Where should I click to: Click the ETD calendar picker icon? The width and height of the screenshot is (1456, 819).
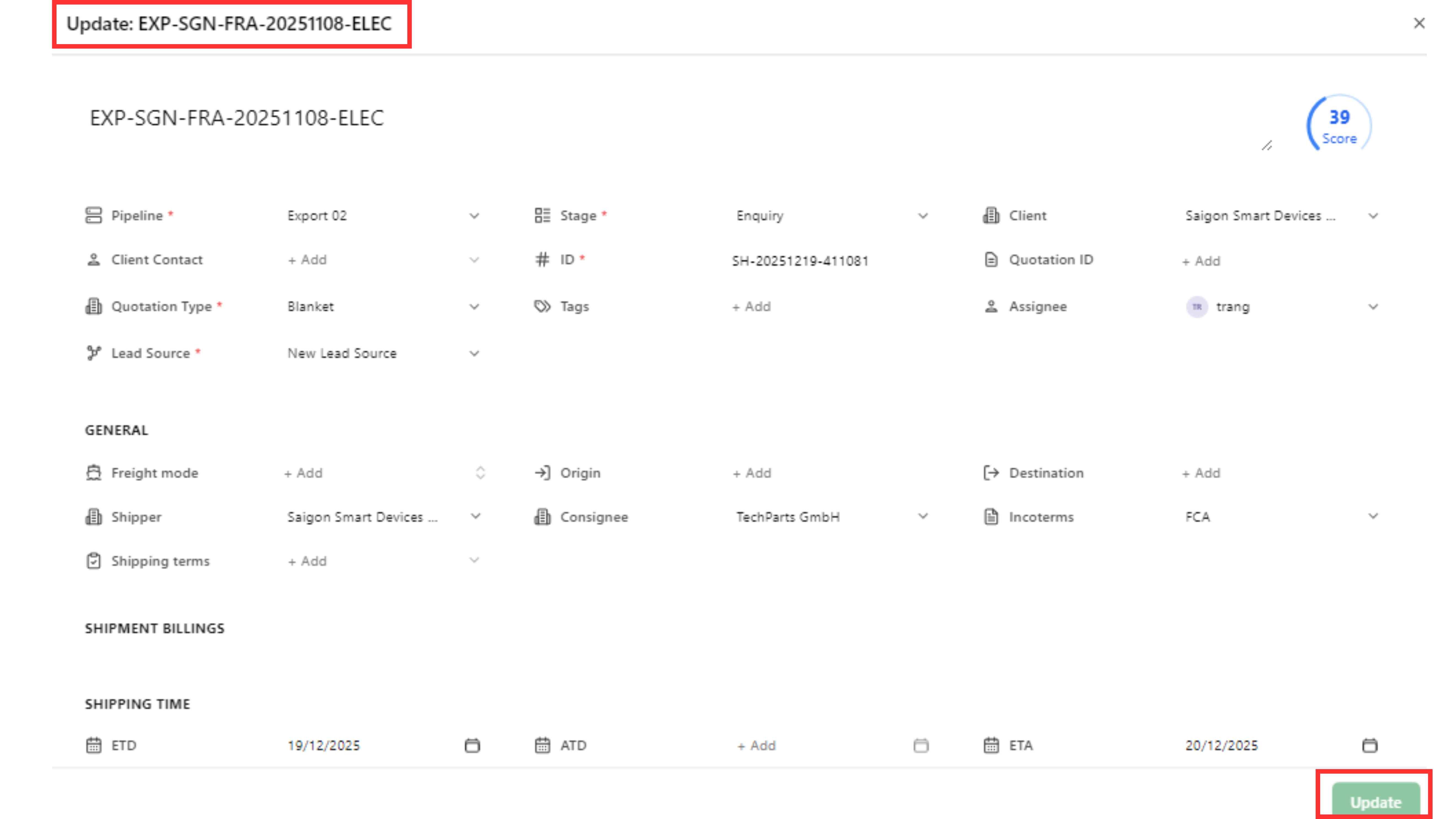pos(472,746)
